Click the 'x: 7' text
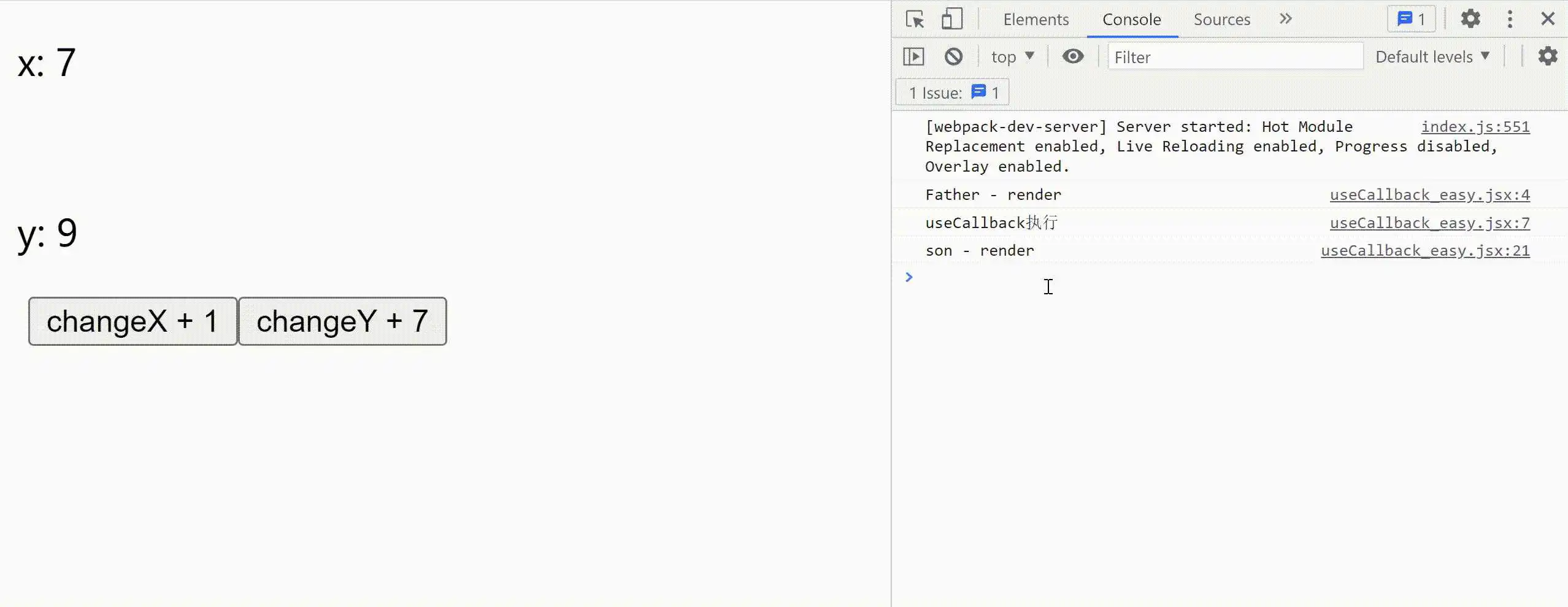The height and width of the screenshot is (607, 1568). tap(47, 63)
